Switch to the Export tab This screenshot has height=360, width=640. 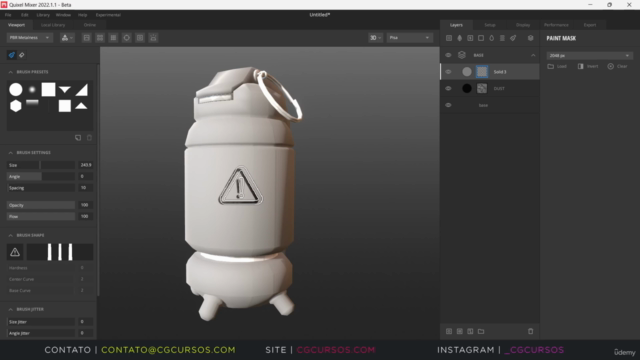590,25
